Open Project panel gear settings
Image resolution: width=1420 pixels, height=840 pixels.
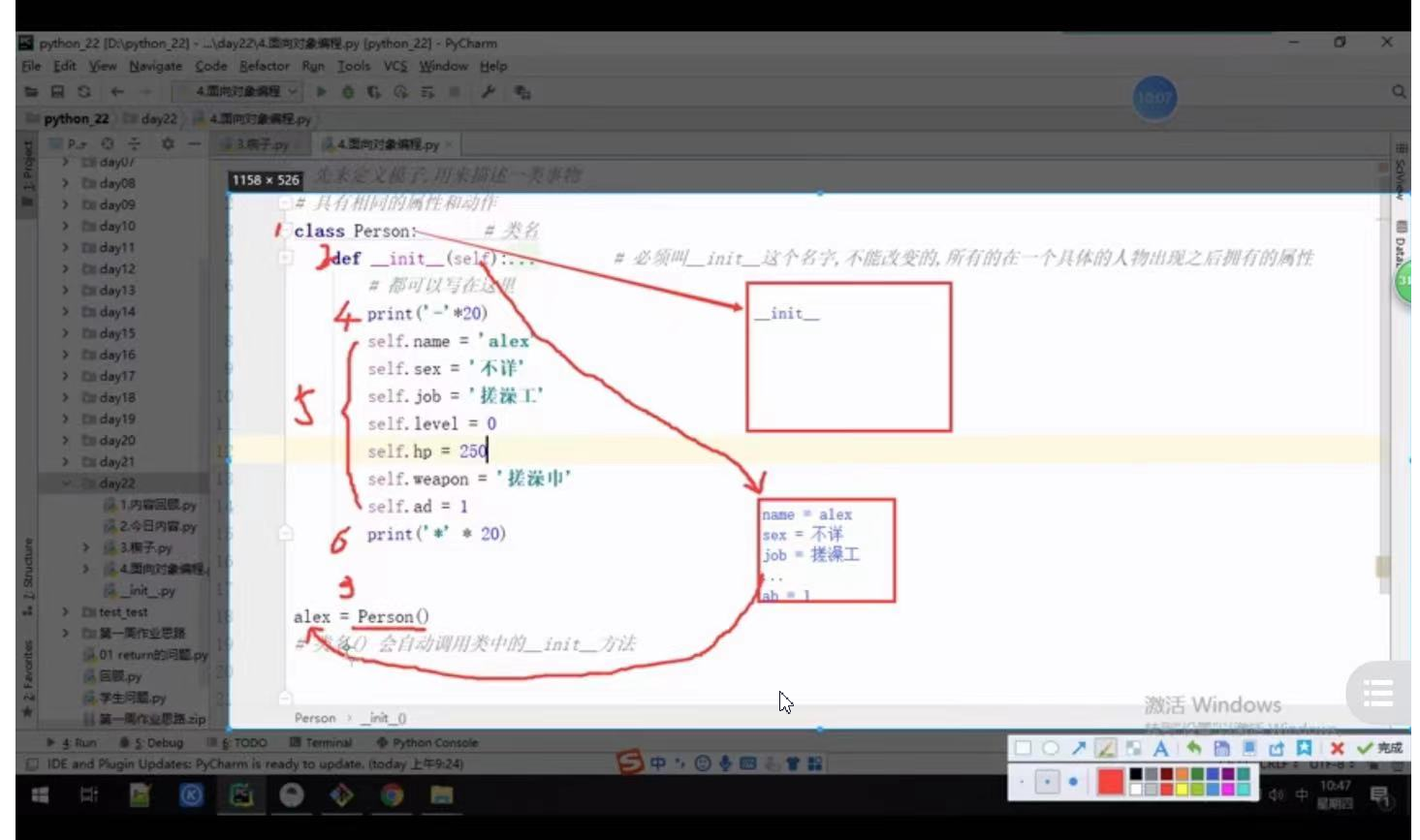click(168, 143)
